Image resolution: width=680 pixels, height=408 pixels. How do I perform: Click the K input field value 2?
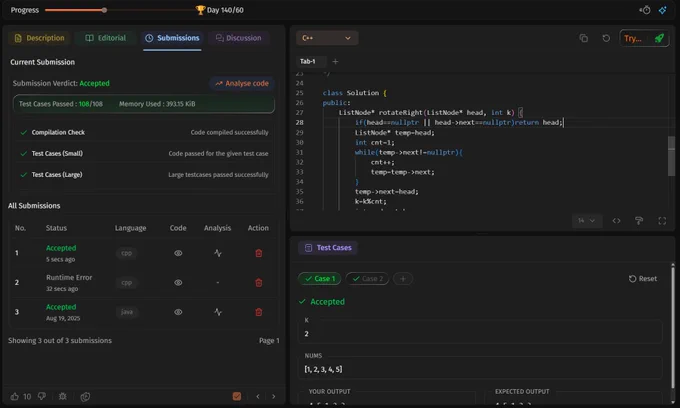480,334
